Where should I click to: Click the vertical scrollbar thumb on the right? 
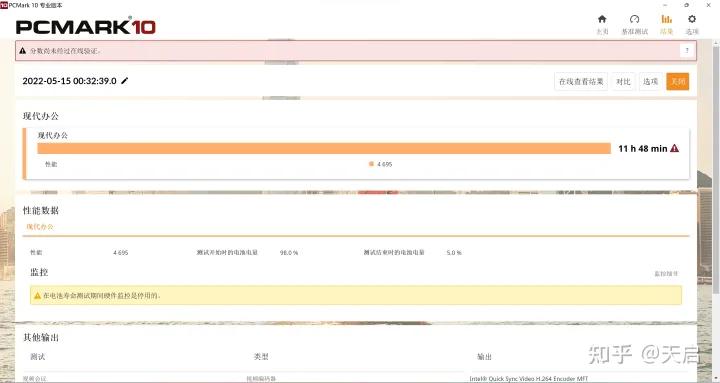click(x=716, y=169)
